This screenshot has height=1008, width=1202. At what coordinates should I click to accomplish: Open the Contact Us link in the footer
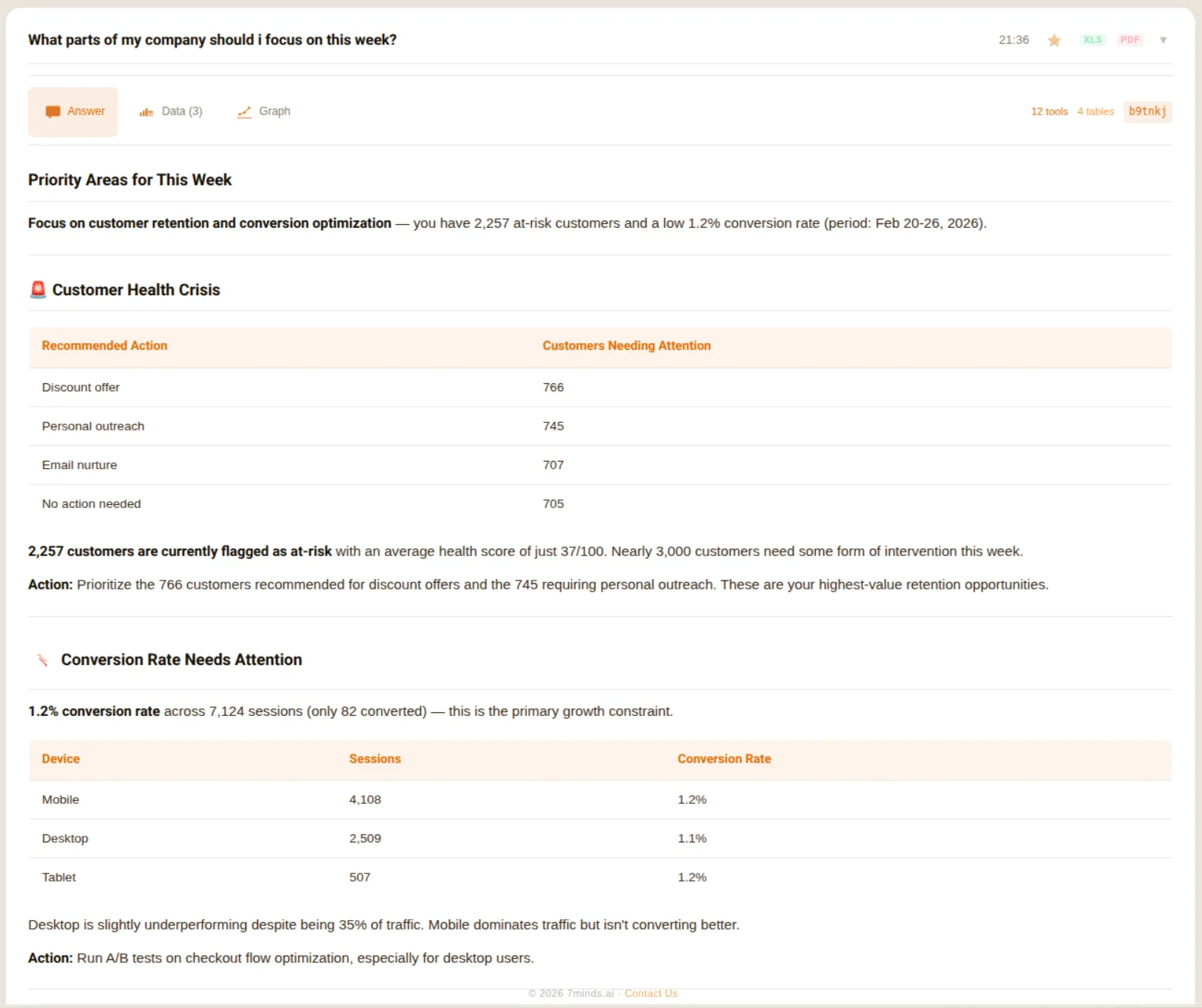650,993
